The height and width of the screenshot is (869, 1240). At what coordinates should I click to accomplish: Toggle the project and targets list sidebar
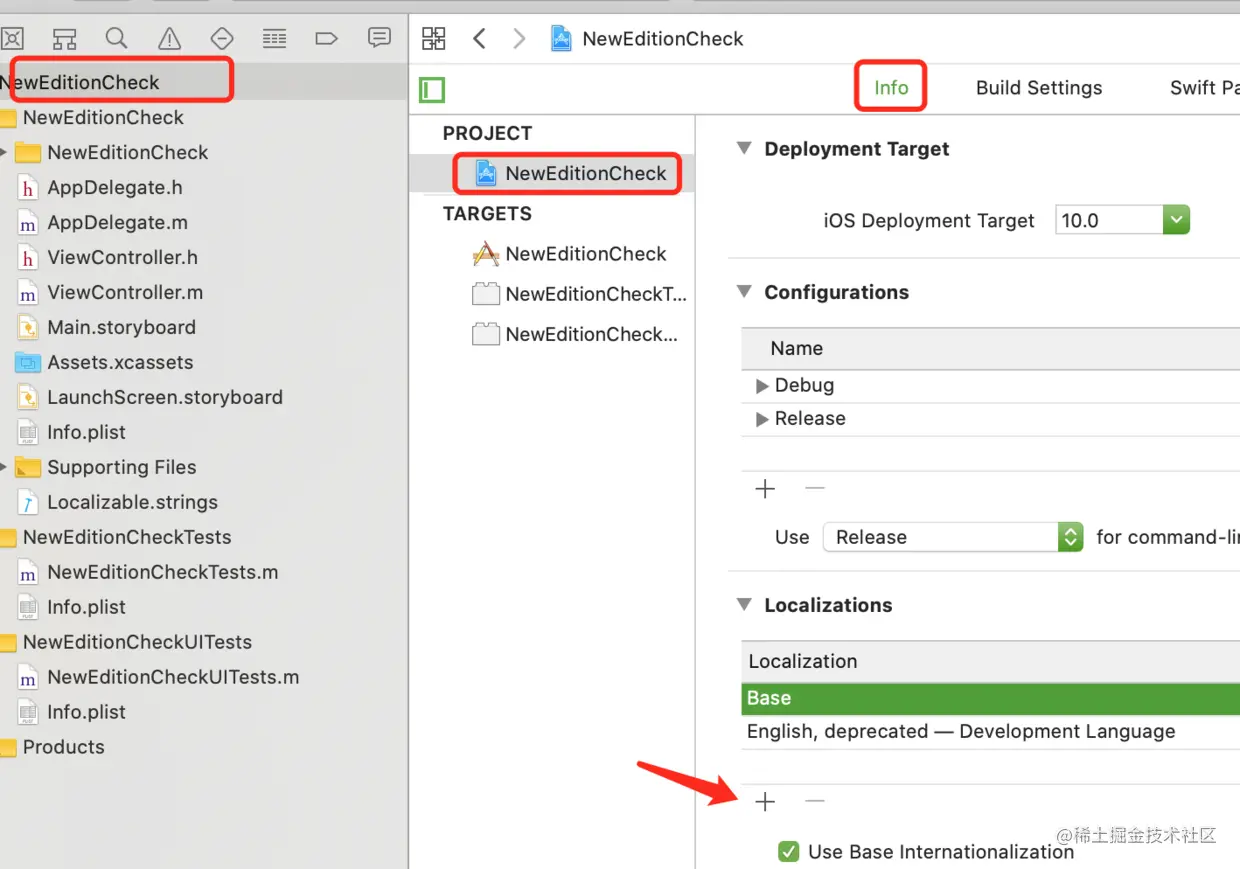point(432,90)
